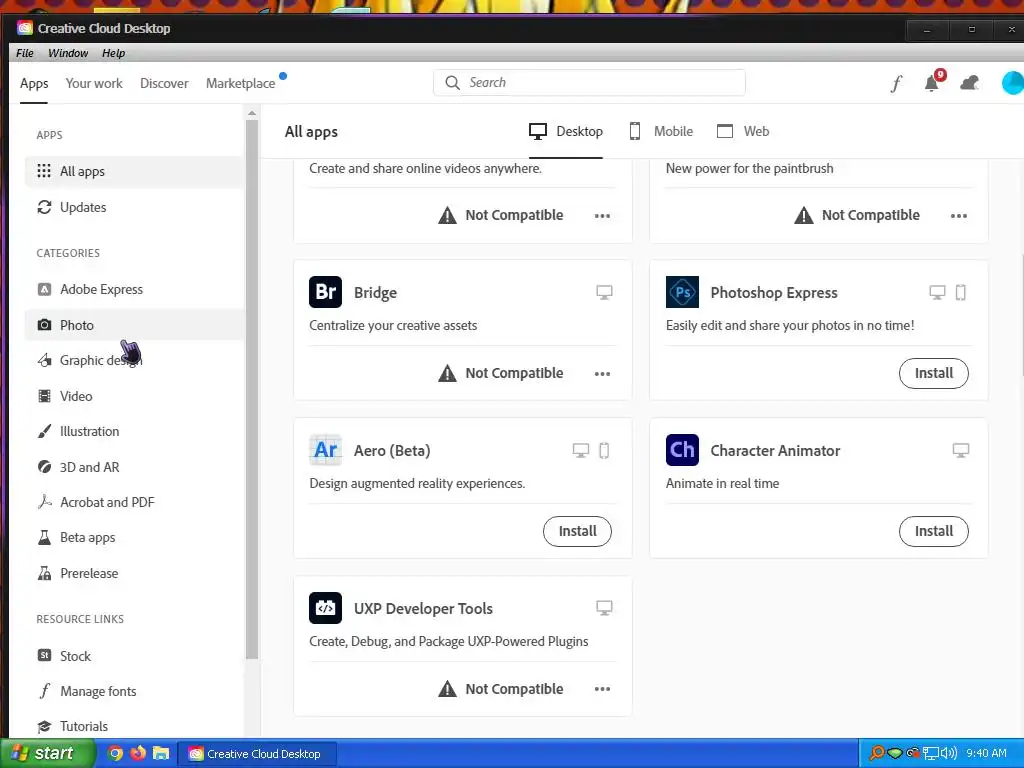Click desktop platform icon on UXP card
This screenshot has width=1024, height=768.
(x=604, y=608)
